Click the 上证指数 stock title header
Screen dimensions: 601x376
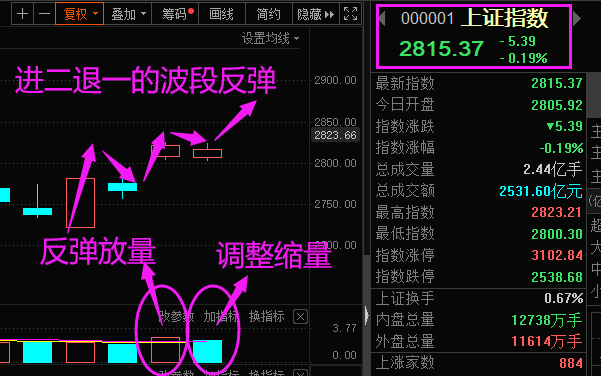[504, 18]
